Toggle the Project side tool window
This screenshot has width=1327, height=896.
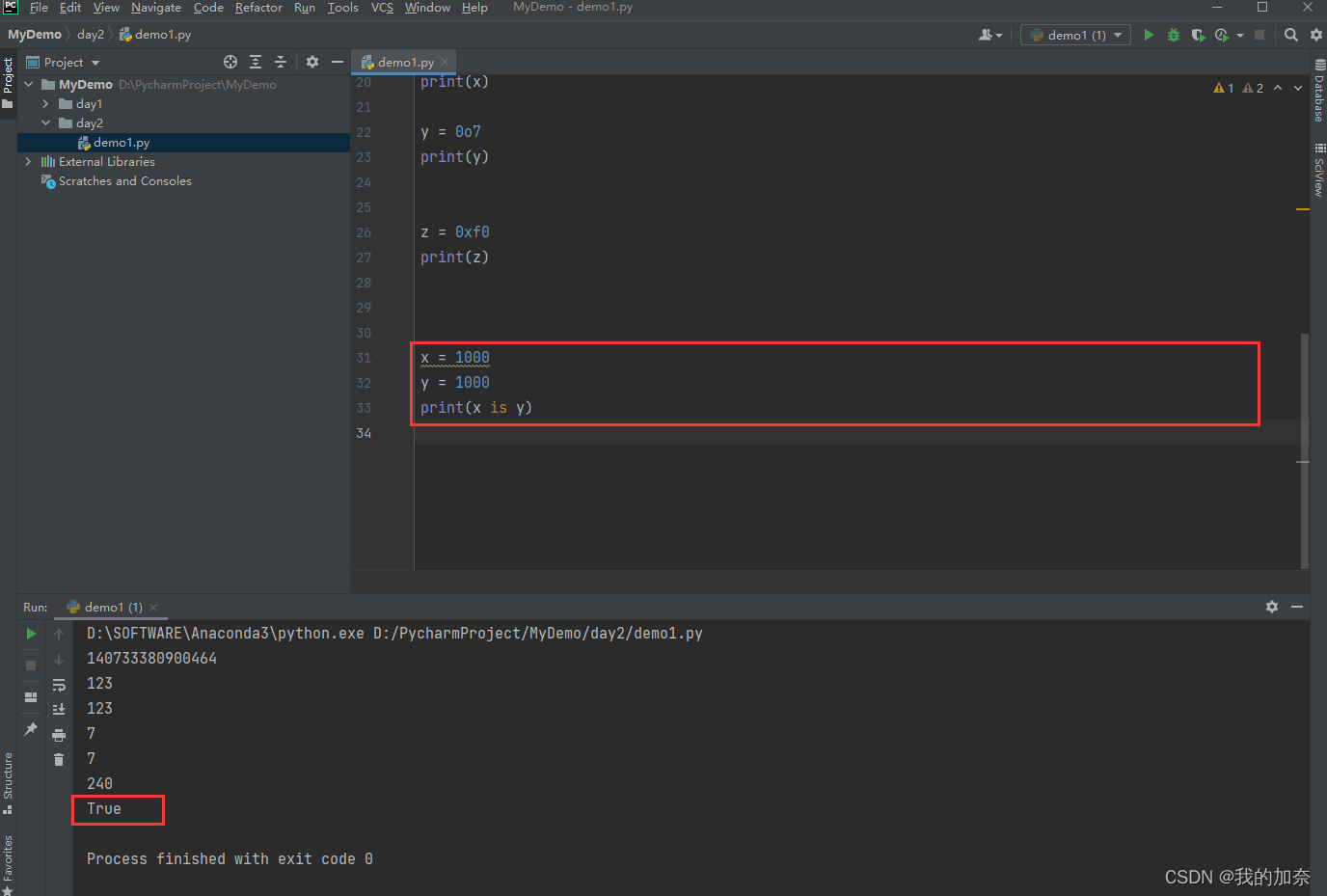[x=8, y=83]
